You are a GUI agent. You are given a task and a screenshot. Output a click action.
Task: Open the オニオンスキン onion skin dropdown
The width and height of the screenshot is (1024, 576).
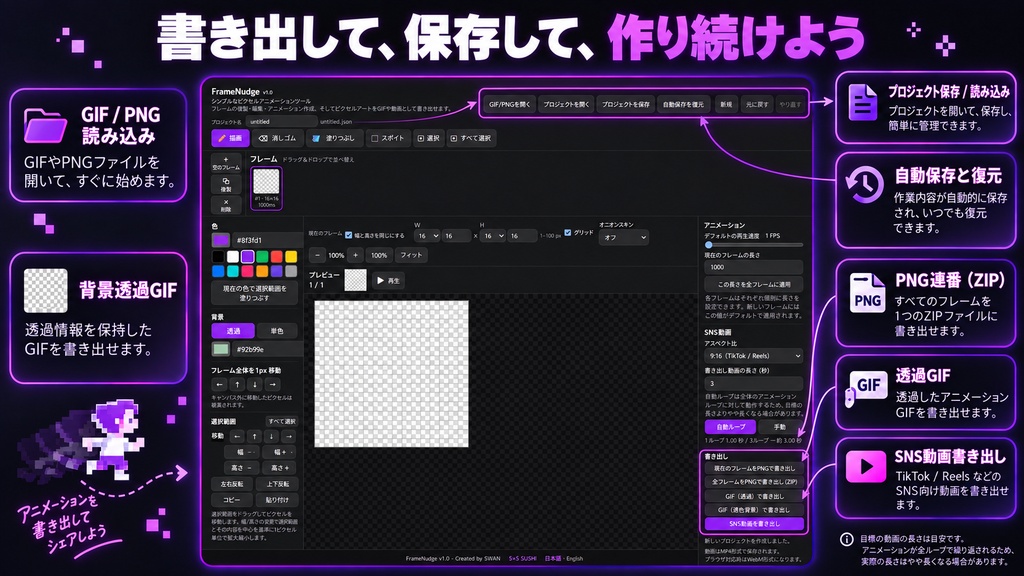[624, 237]
